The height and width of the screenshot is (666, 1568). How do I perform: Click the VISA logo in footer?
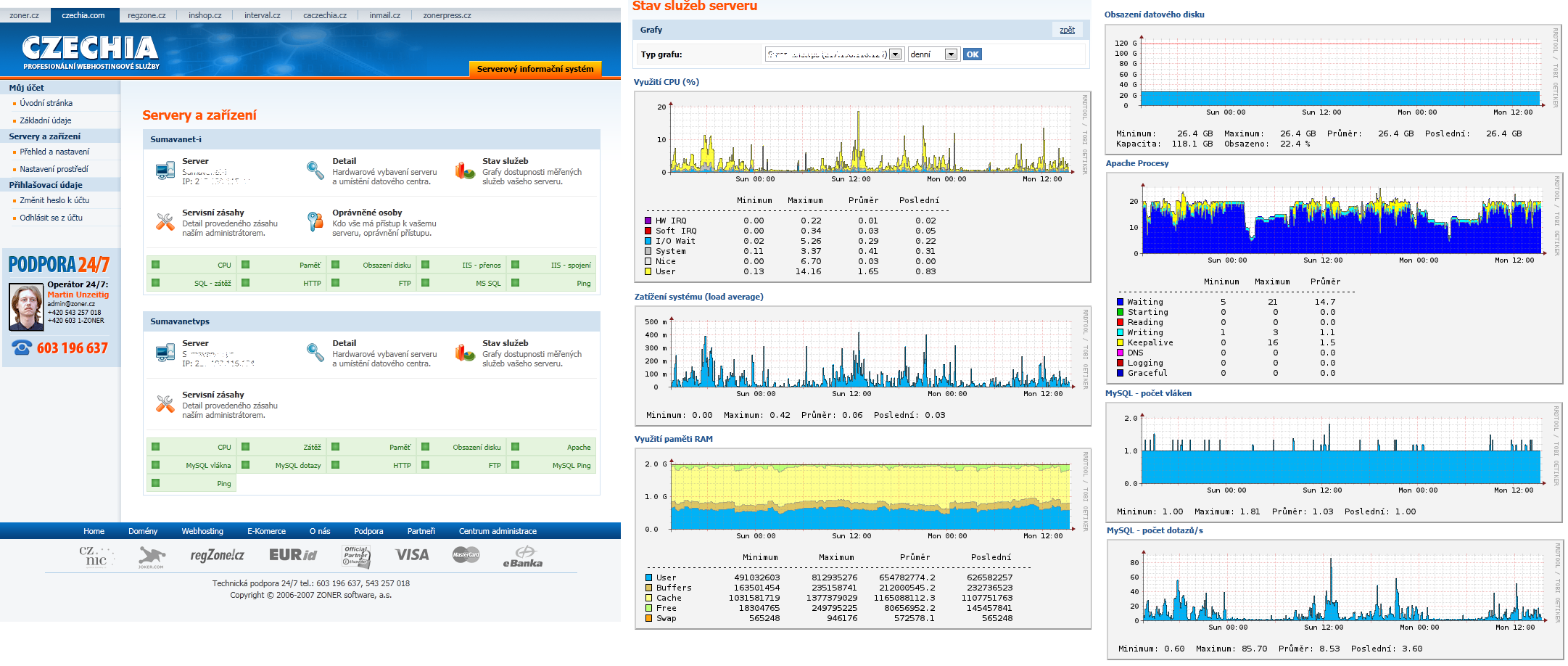412,555
